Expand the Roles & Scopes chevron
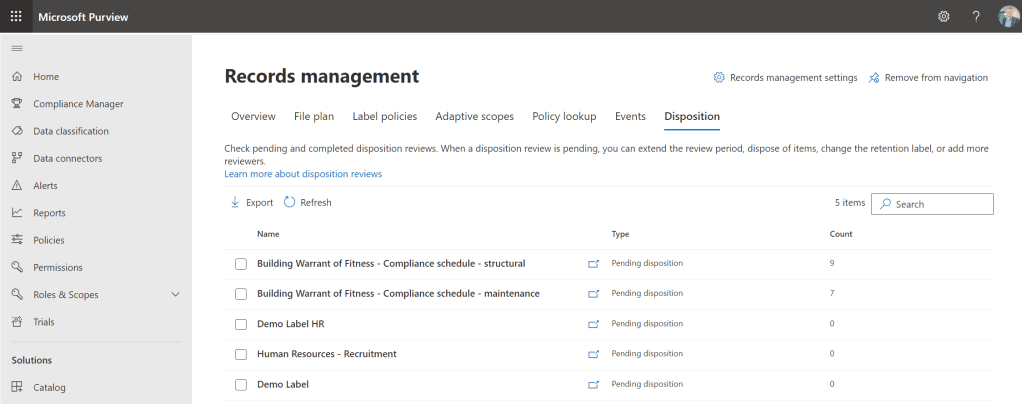 (176, 295)
